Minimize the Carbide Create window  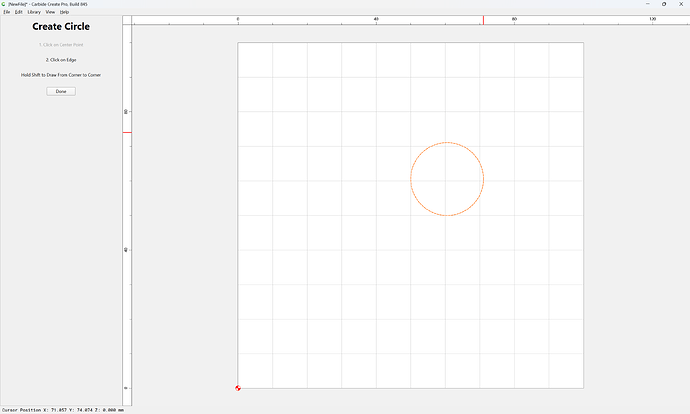click(647, 4)
